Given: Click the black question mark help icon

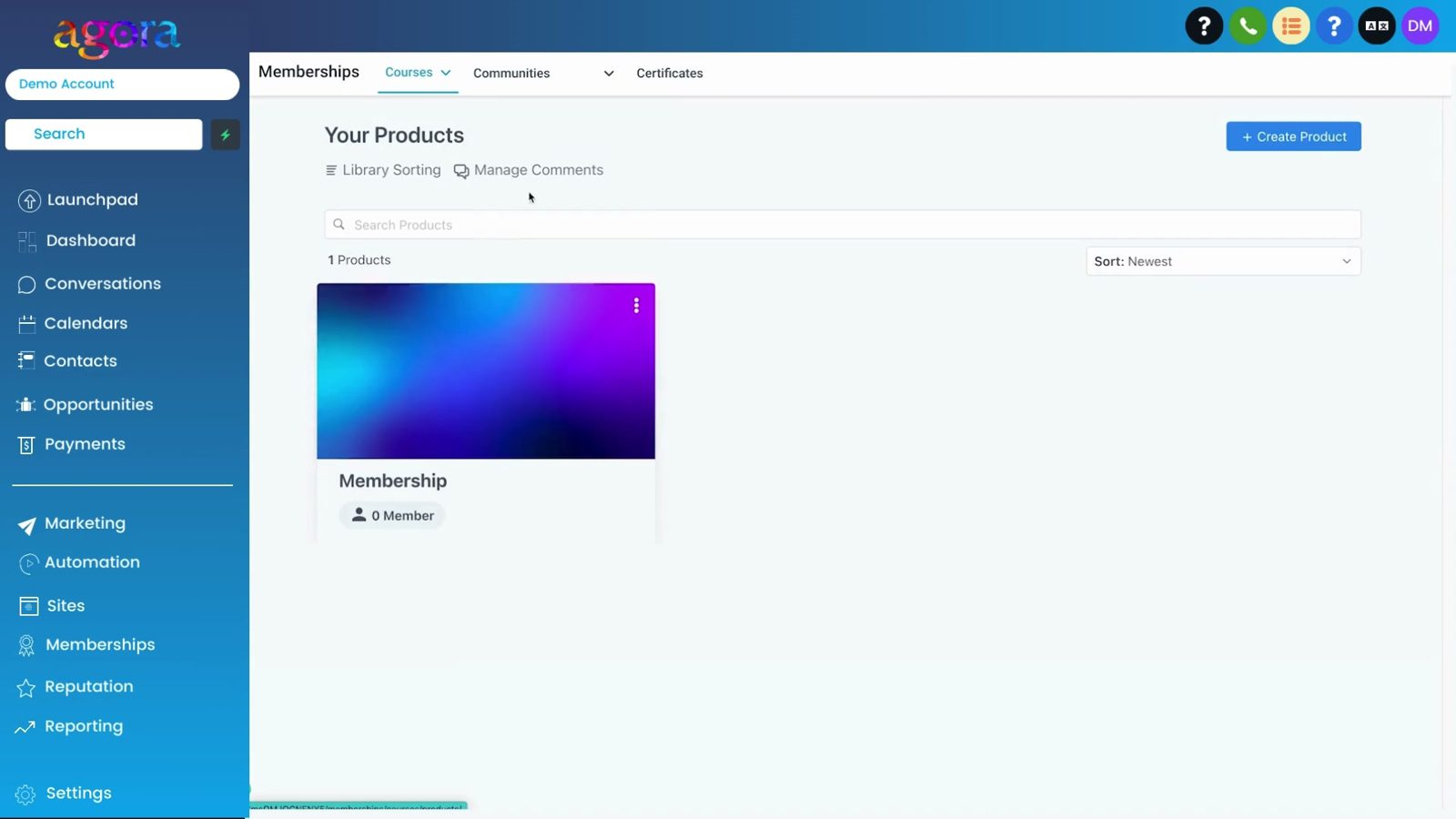Looking at the screenshot, I should [x=1204, y=25].
